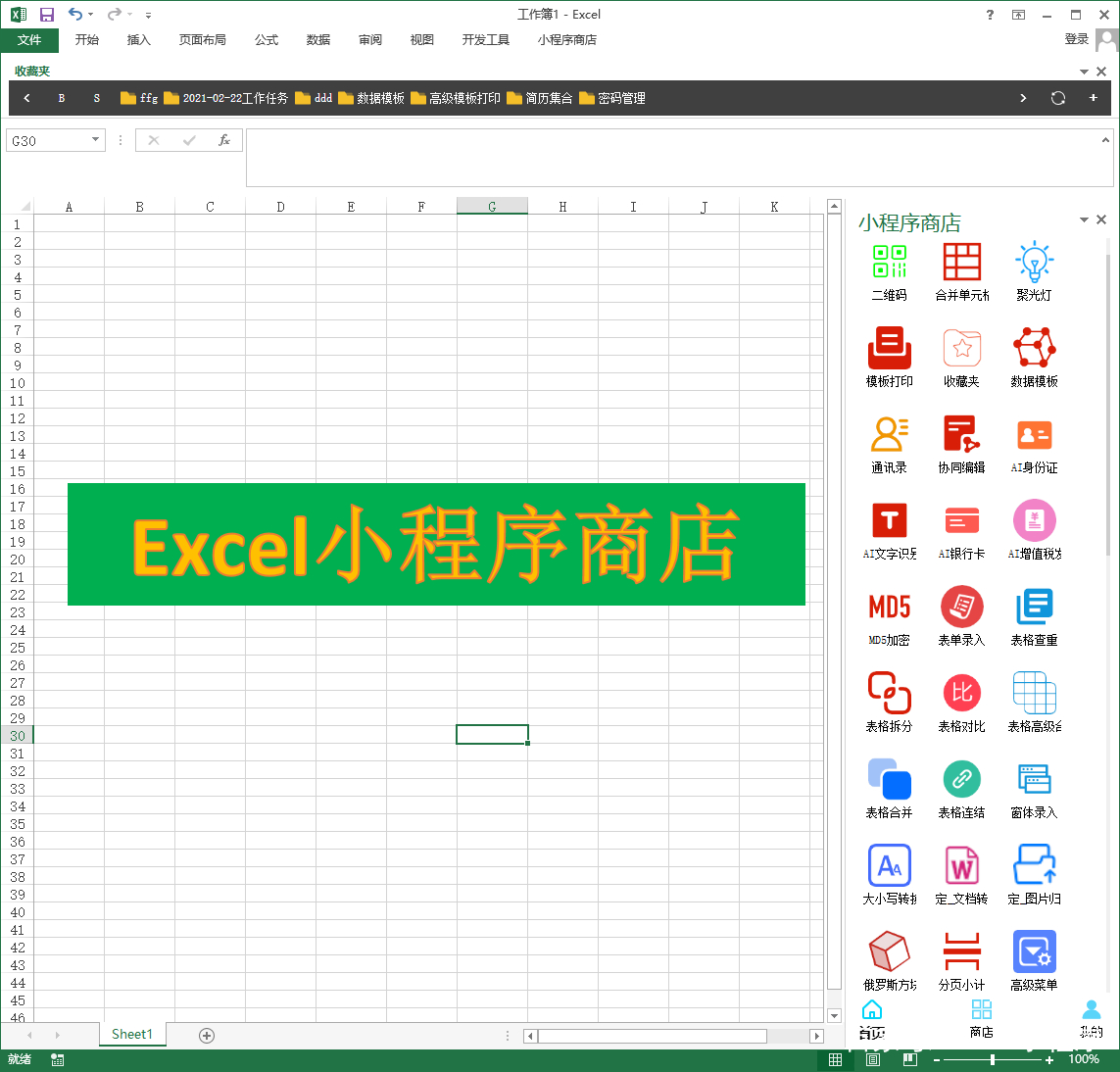Click the Insert Function fx button
This screenshot has width=1120, height=1072.
[224, 140]
